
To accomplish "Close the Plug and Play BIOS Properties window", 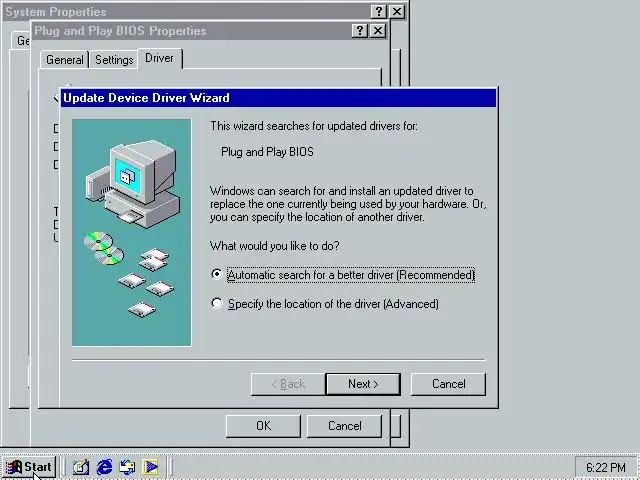I will 378,31.
